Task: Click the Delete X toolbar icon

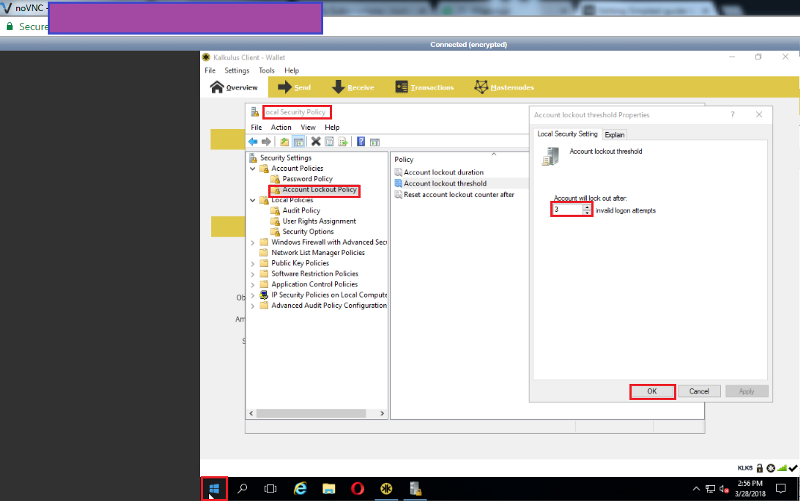Action: (316, 141)
